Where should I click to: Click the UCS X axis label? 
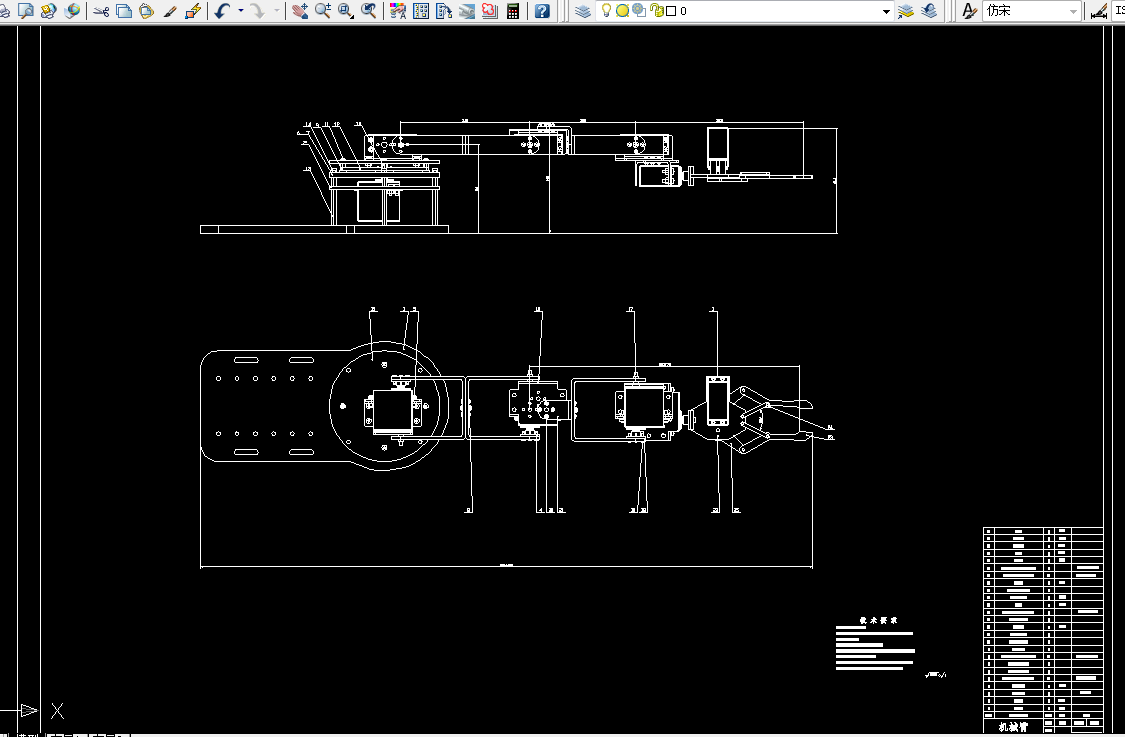point(57,711)
